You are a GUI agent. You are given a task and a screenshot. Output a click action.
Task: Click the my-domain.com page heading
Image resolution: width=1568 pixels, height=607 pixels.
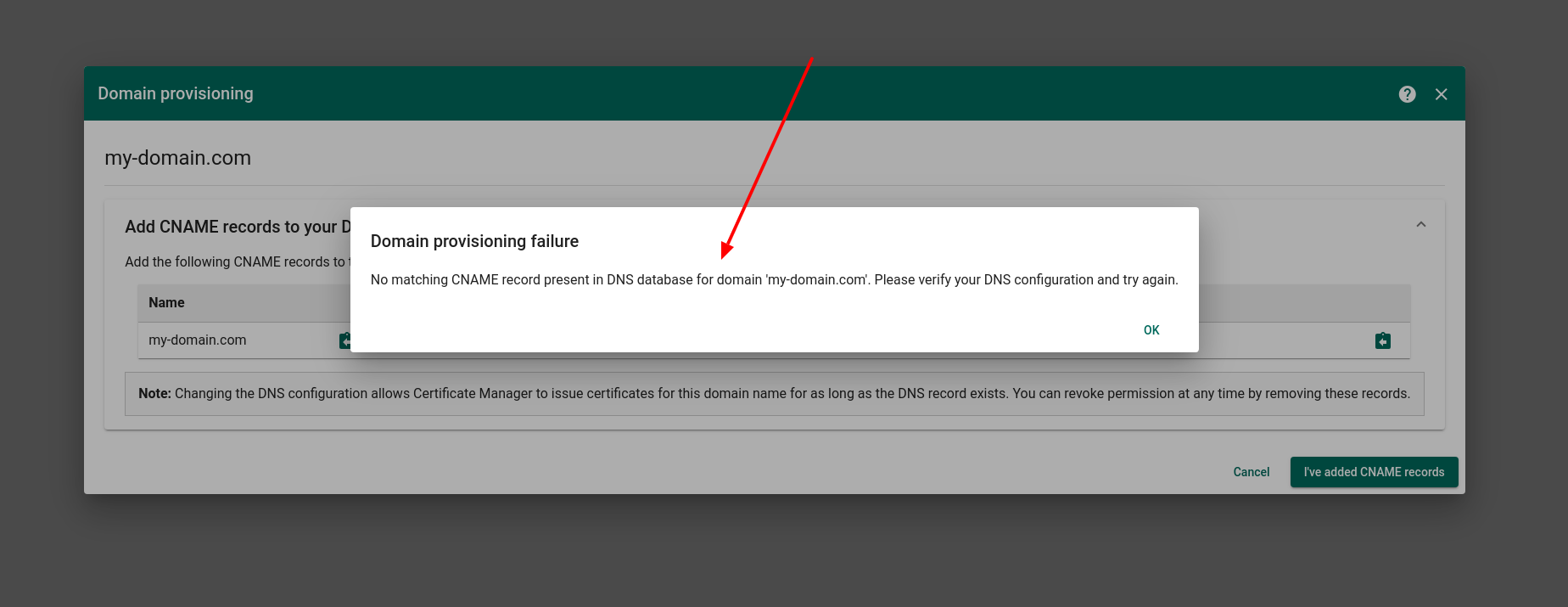coord(177,158)
